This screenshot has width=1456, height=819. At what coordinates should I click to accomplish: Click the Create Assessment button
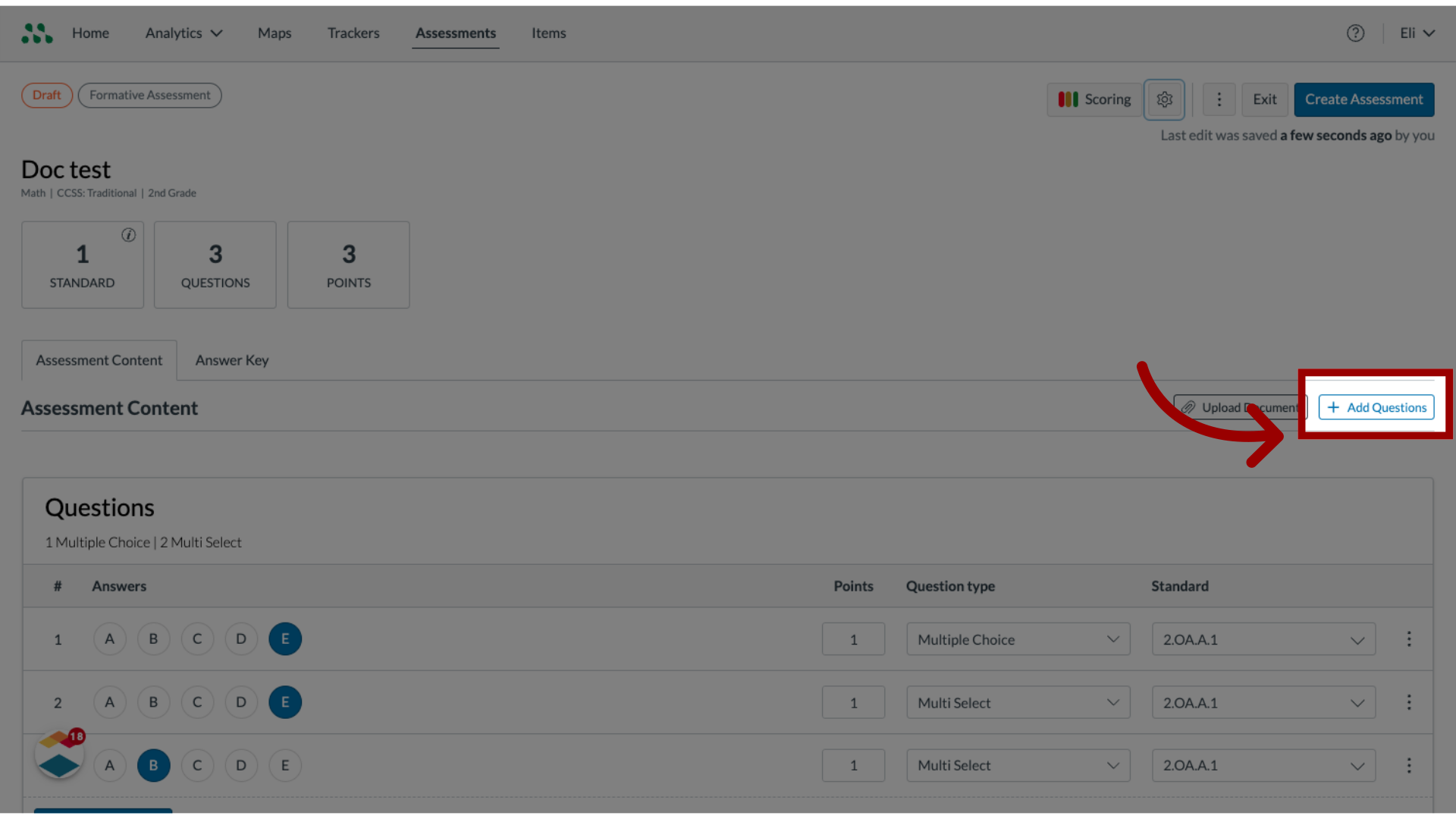pos(1364,99)
